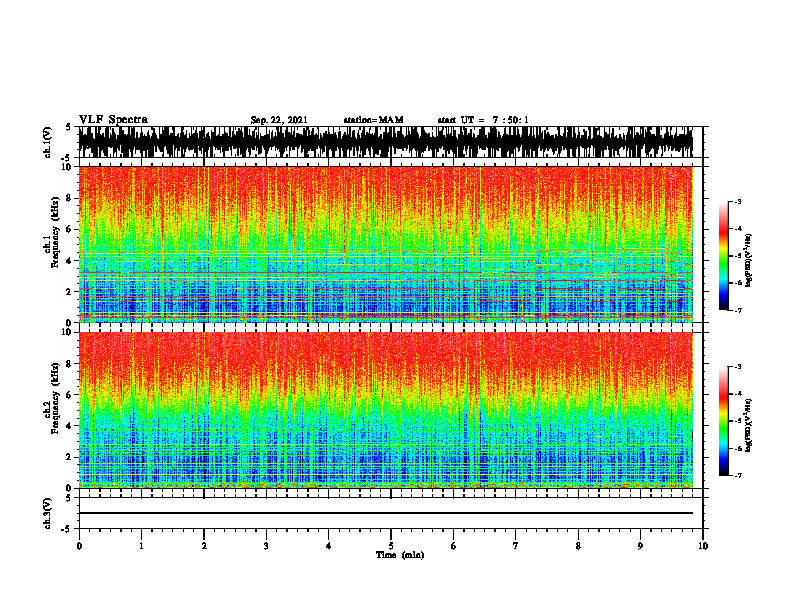Click the ch.1 colorbar 'log(PSD)' unit label

(x=749, y=261)
